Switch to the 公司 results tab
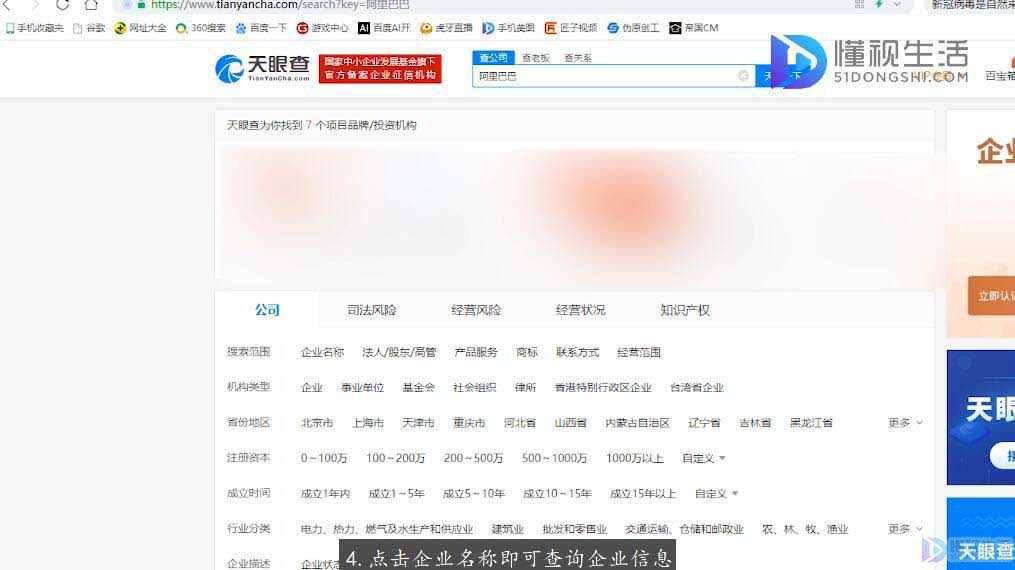Screen dimensions: 1015x570 coord(267,311)
